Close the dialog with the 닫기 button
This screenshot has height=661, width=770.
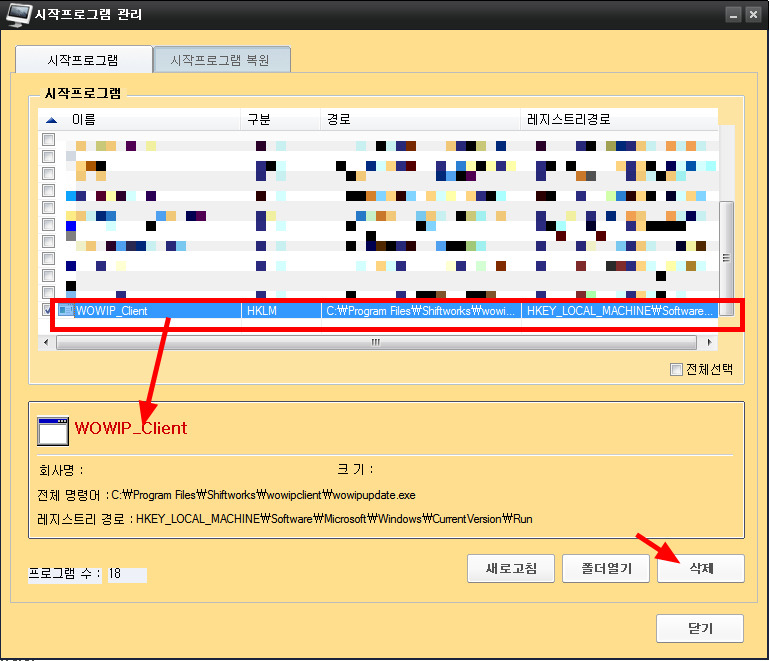pos(699,629)
